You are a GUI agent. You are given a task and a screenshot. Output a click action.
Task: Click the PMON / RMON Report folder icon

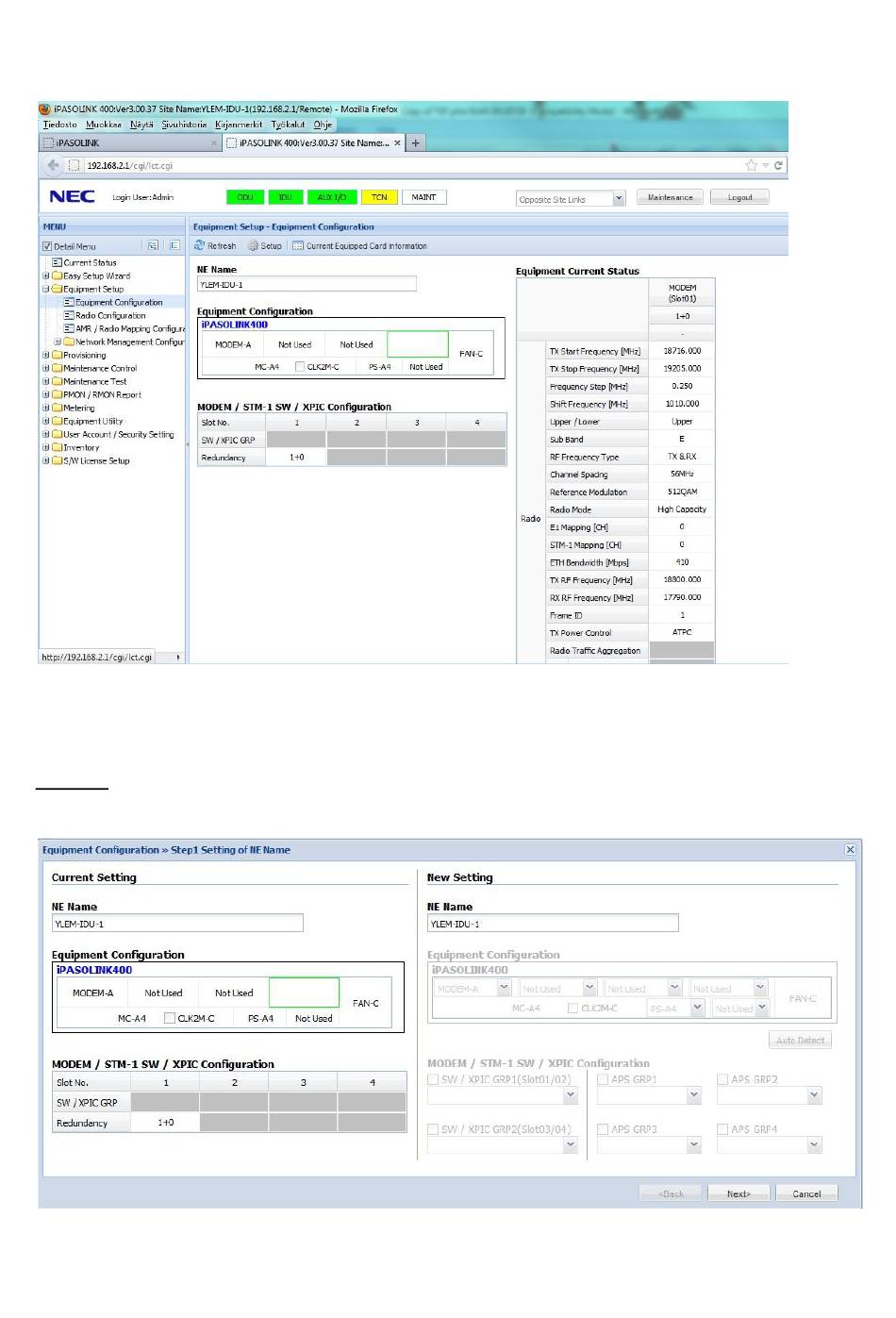coord(57,394)
